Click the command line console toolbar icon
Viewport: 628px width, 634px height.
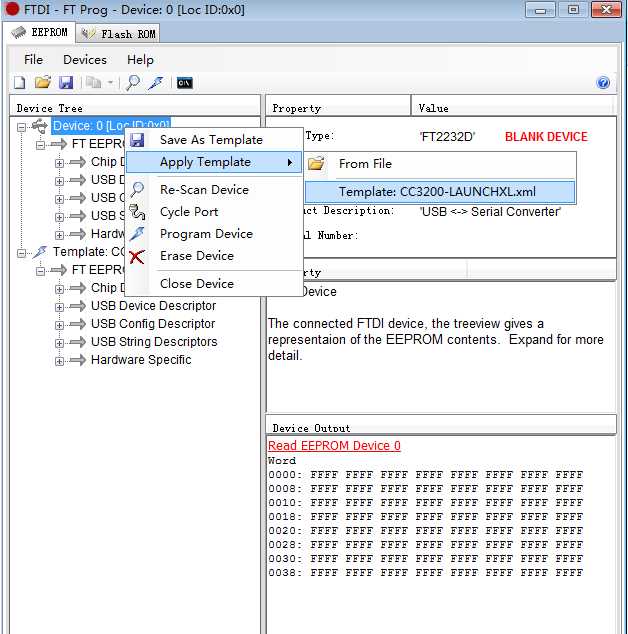pyautogui.click(x=184, y=83)
